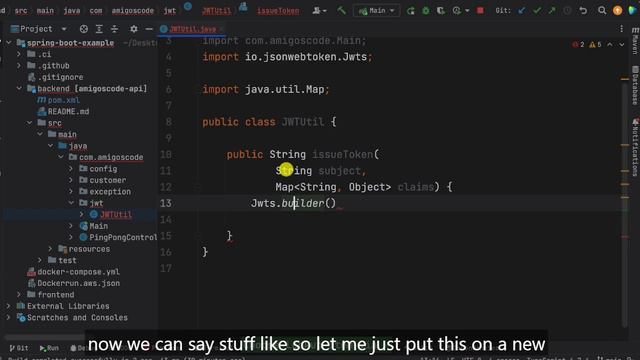Click the Rollback undo arrow icon
This screenshot has width=640, height=360.
(583, 11)
